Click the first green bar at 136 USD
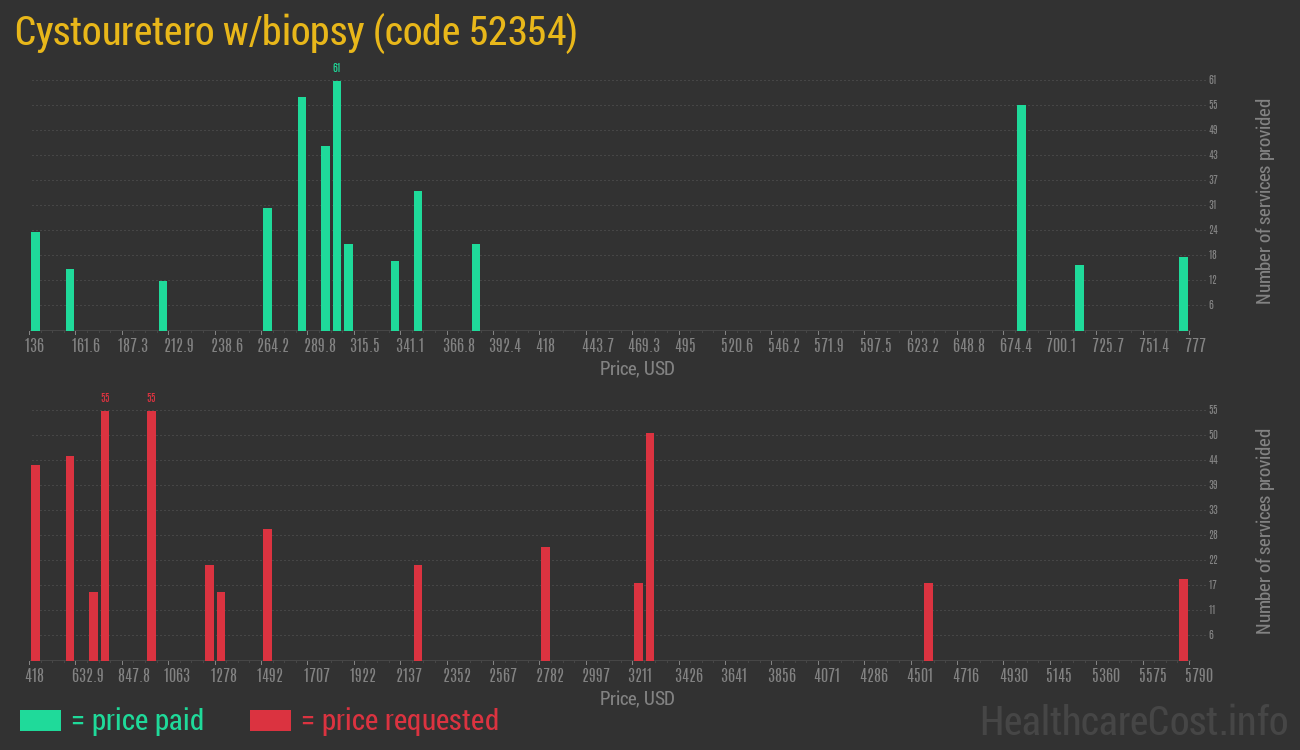 click(x=36, y=281)
